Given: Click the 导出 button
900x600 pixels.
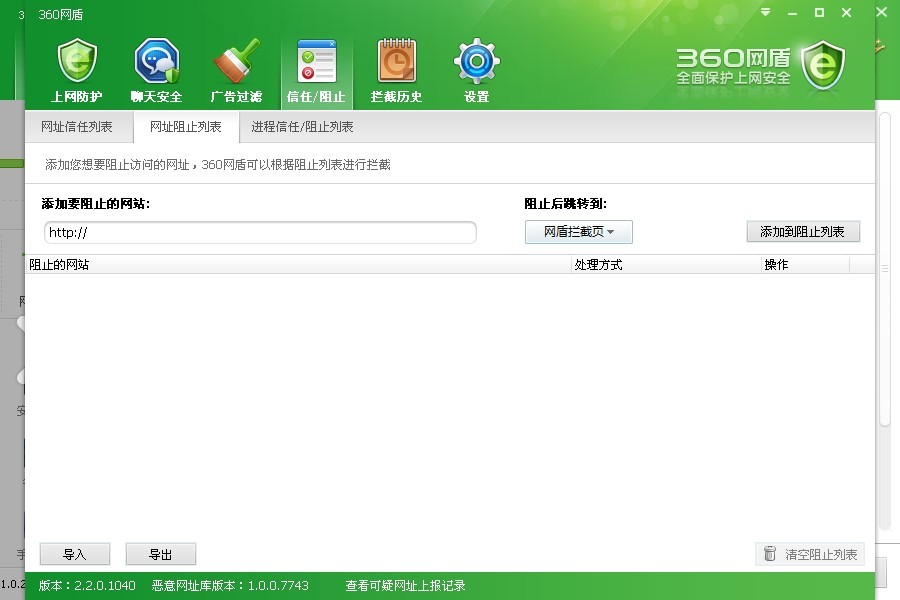Looking at the screenshot, I should point(161,554).
